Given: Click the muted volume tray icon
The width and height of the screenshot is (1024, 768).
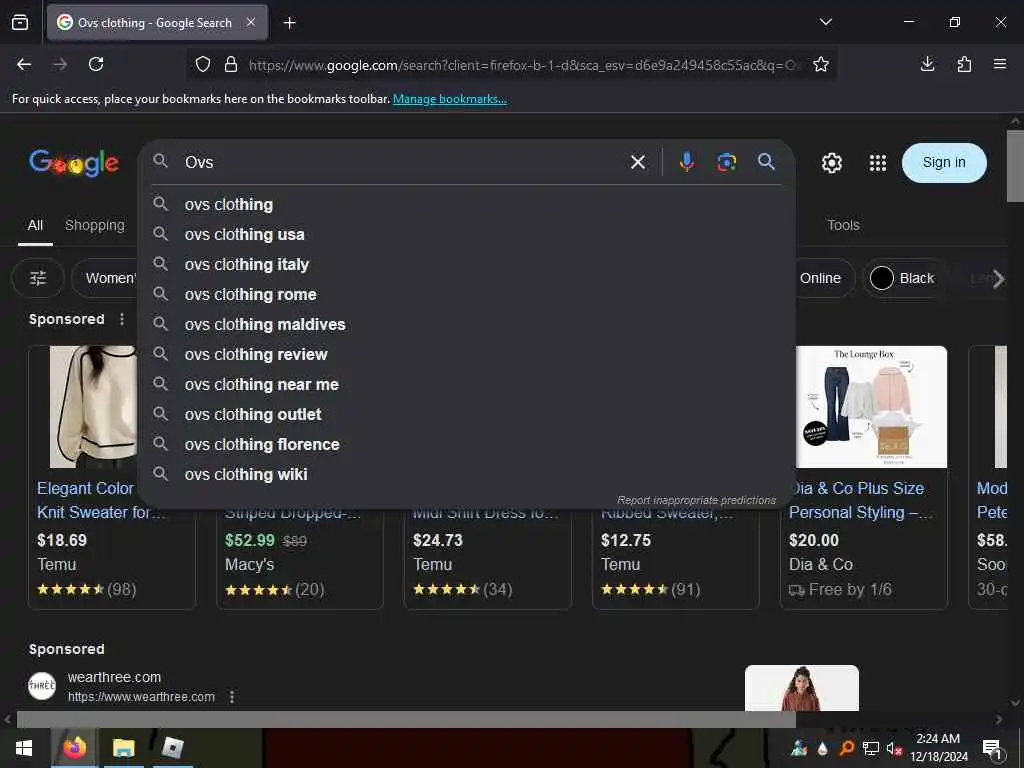Looking at the screenshot, I should click(x=895, y=748).
